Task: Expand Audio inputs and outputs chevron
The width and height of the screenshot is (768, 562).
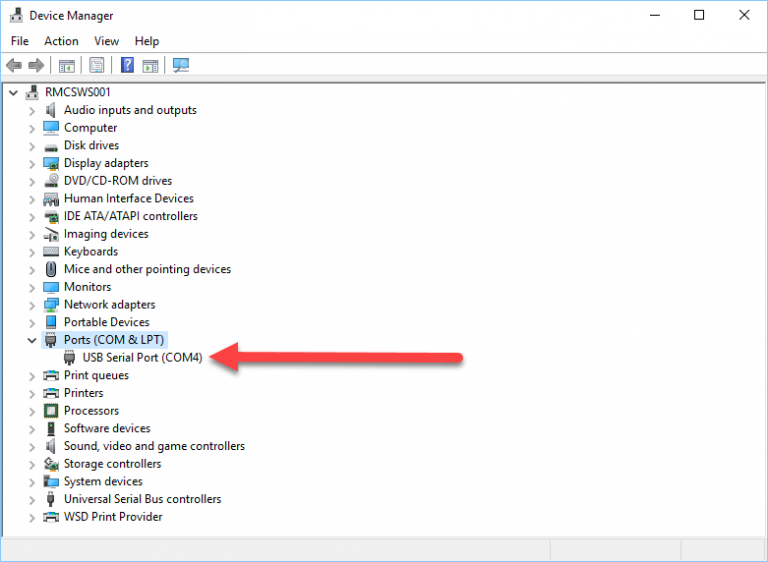Action: [x=32, y=111]
